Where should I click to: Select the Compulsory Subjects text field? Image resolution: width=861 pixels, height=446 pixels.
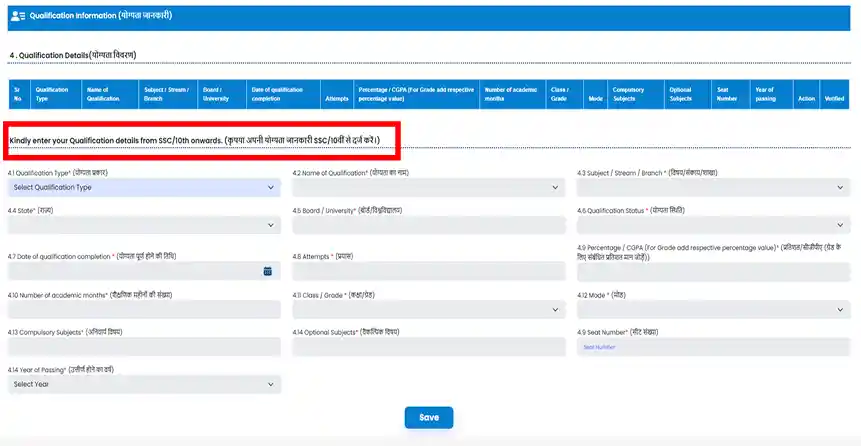coord(144,347)
